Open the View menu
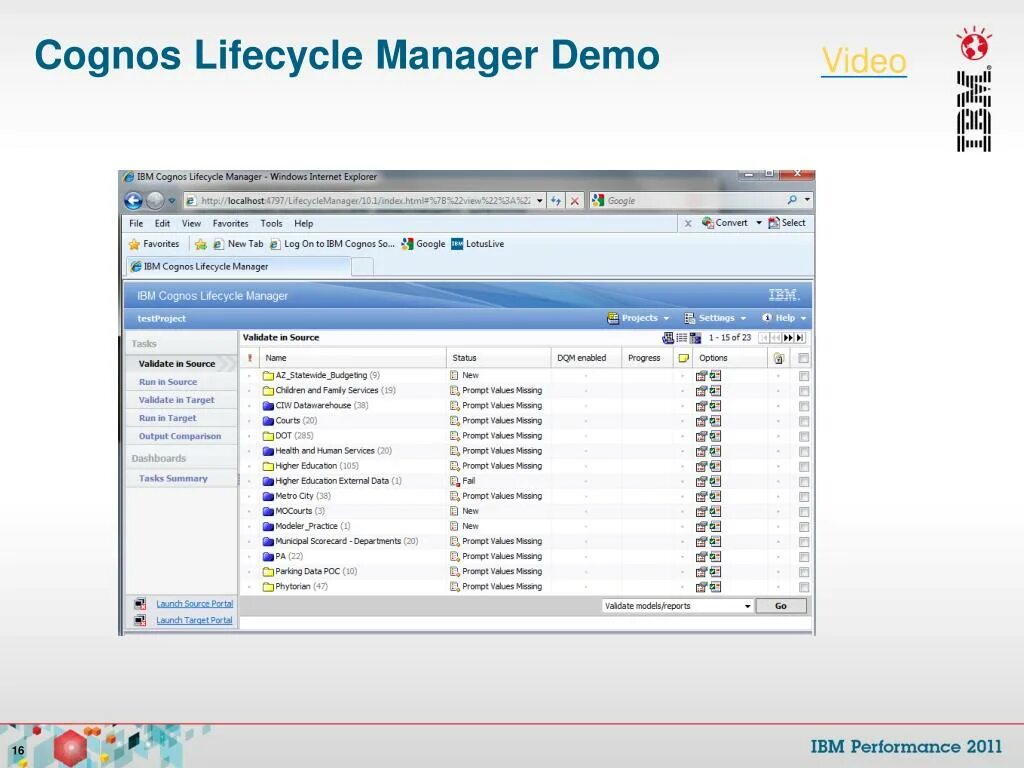The image size is (1024, 768). click(x=191, y=223)
